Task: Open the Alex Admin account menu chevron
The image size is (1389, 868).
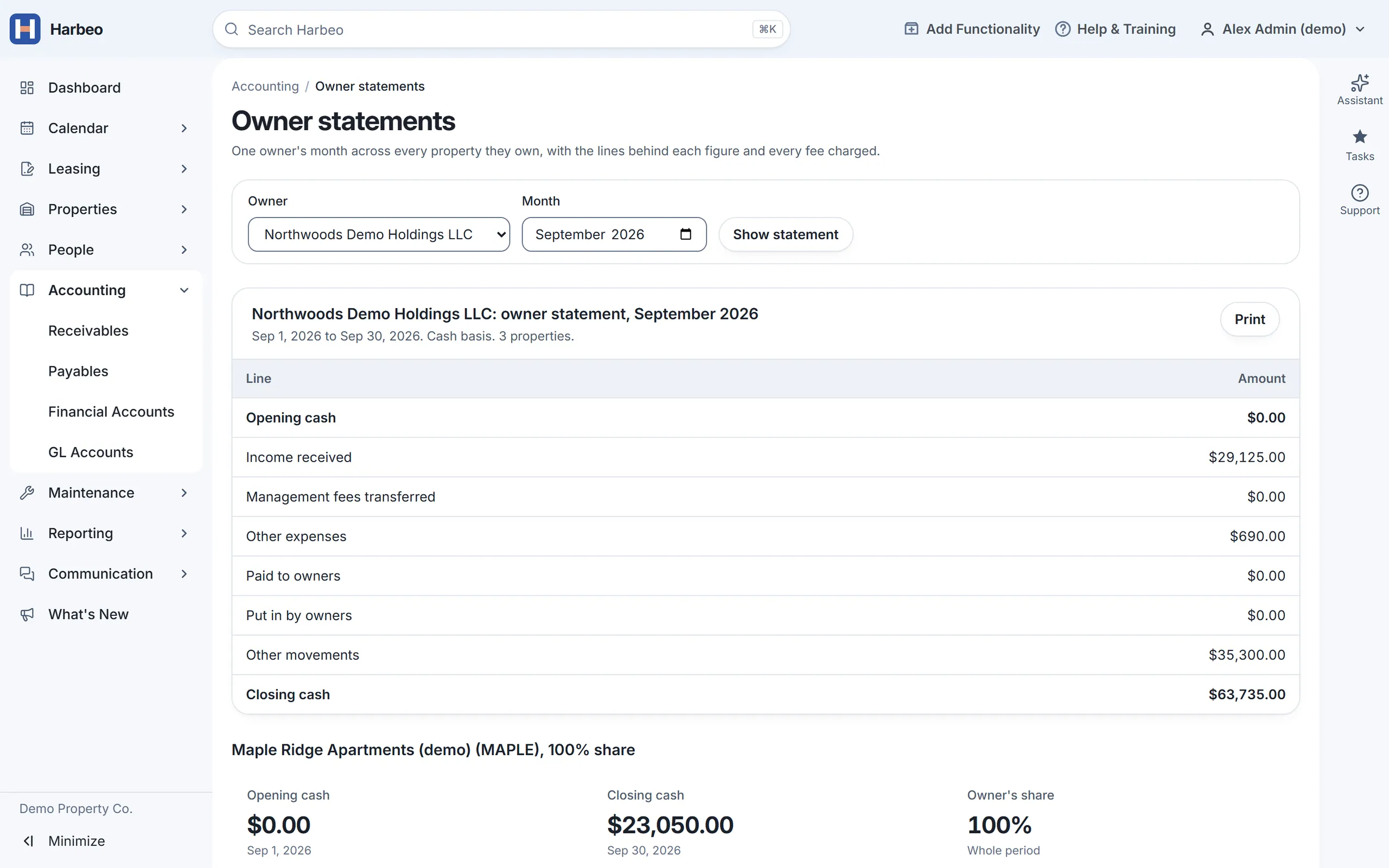Action: [x=1360, y=29]
